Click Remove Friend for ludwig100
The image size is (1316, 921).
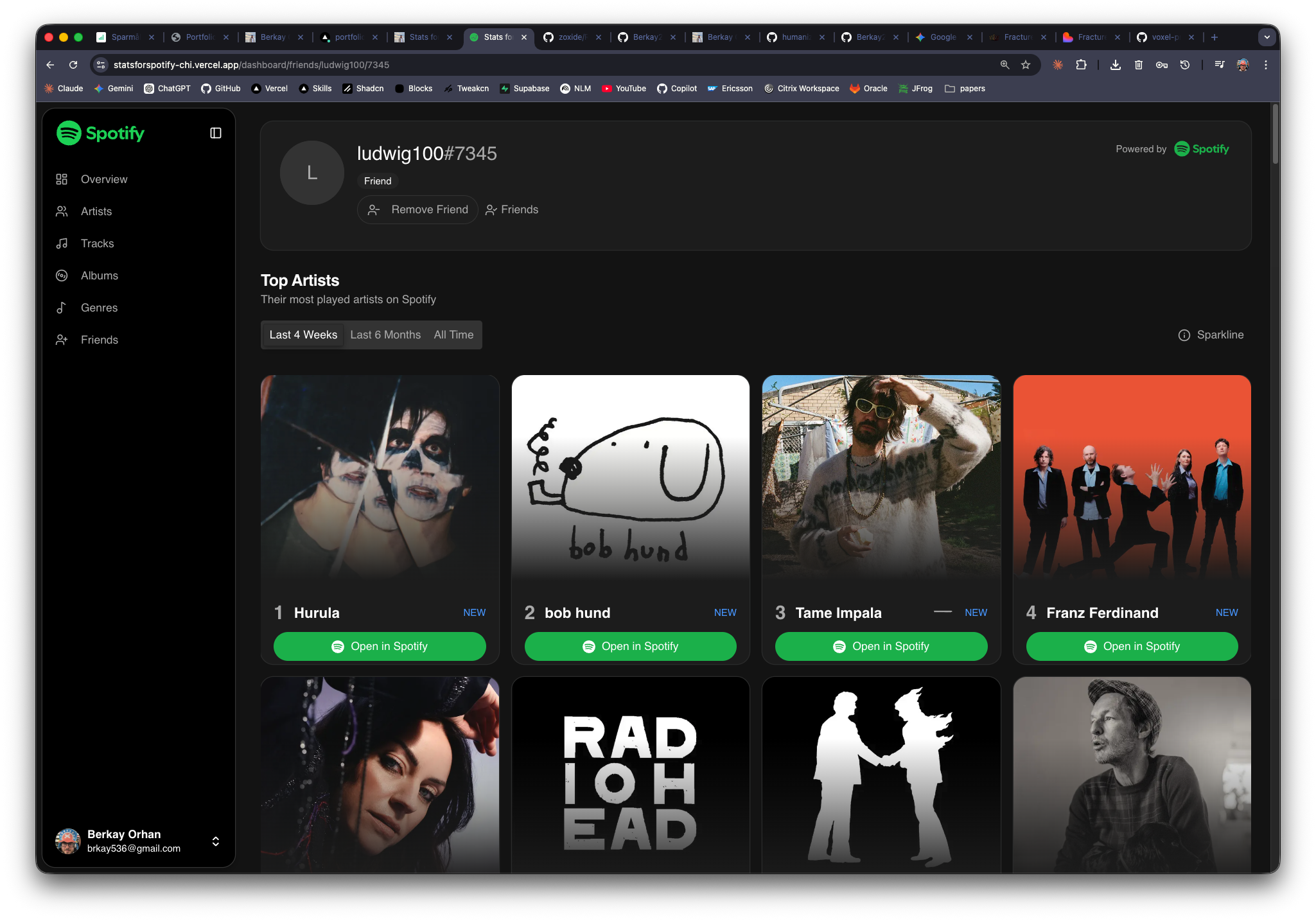417,209
